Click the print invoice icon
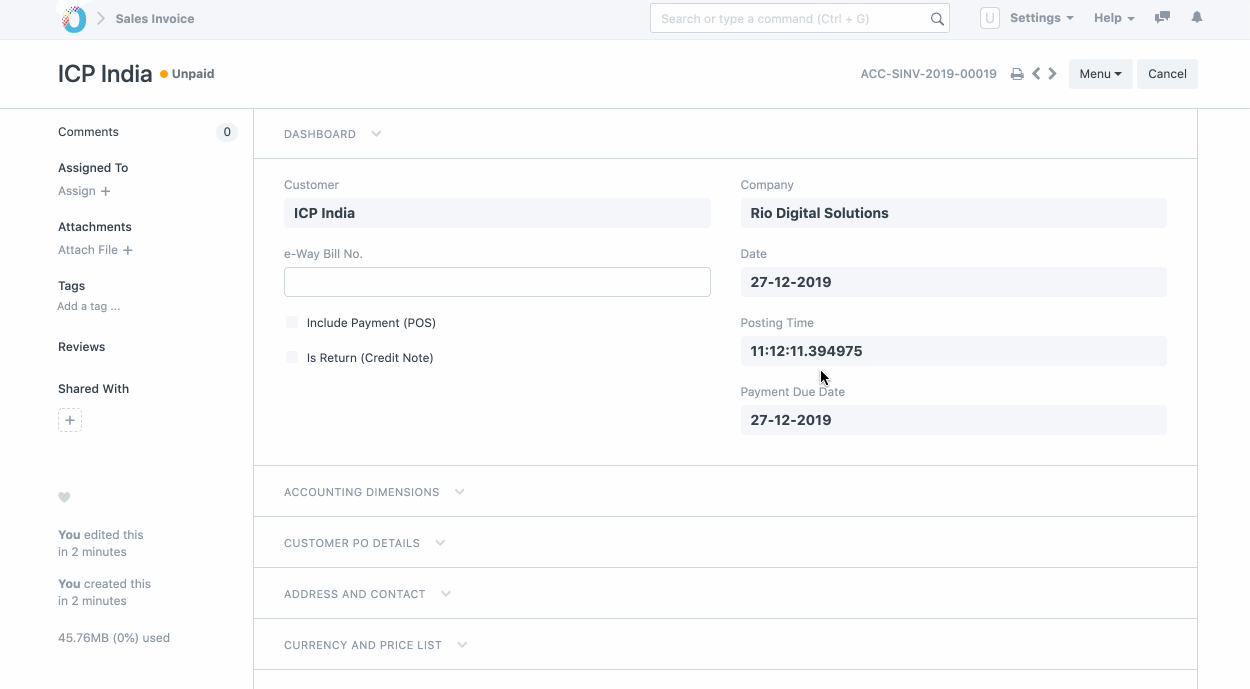The width and height of the screenshot is (1250, 689). tap(1017, 74)
